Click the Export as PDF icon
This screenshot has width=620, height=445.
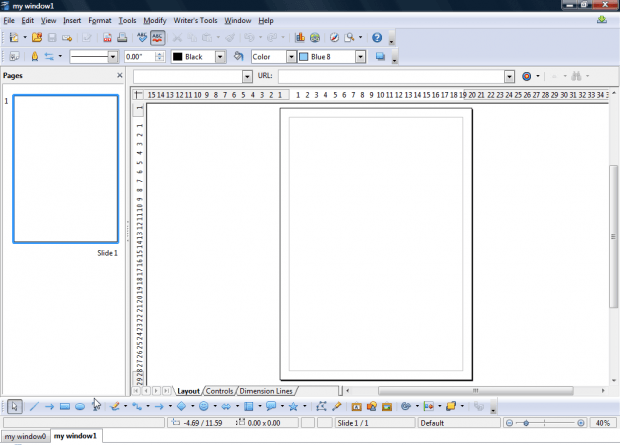tap(107, 38)
